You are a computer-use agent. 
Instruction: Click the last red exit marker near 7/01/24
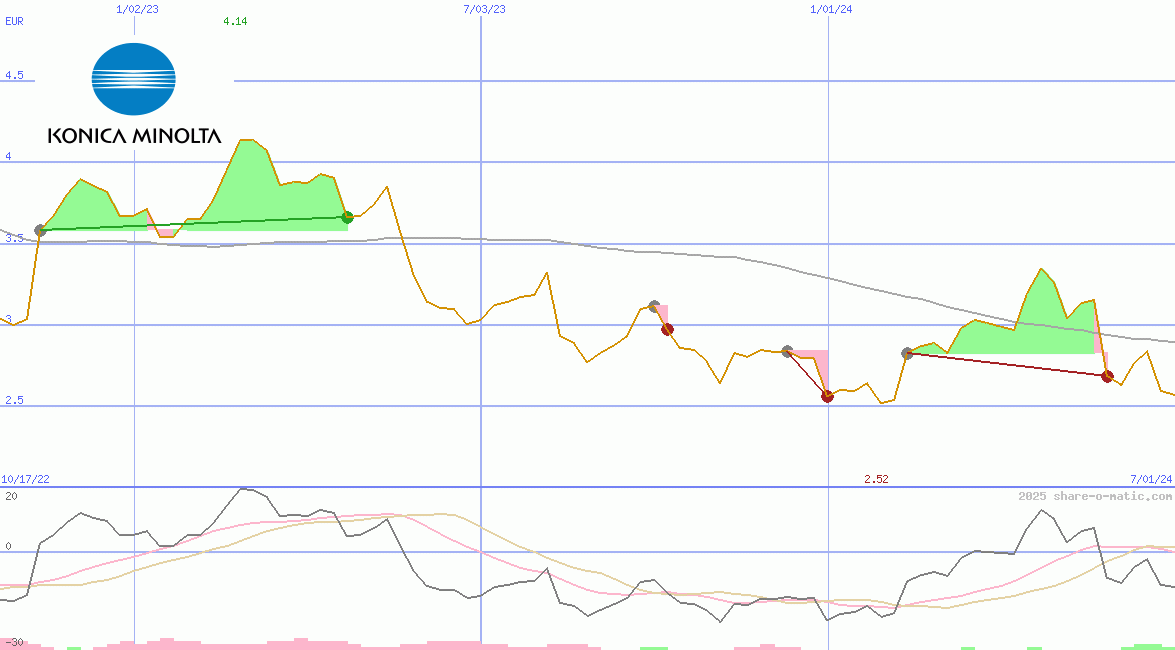pos(1107,376)
